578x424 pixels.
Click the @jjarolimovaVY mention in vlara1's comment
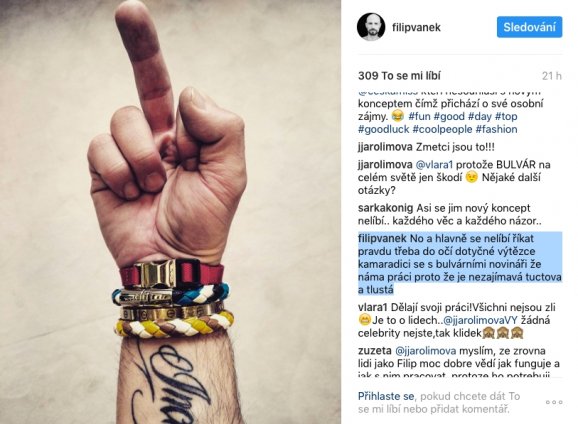pos(480,320)
